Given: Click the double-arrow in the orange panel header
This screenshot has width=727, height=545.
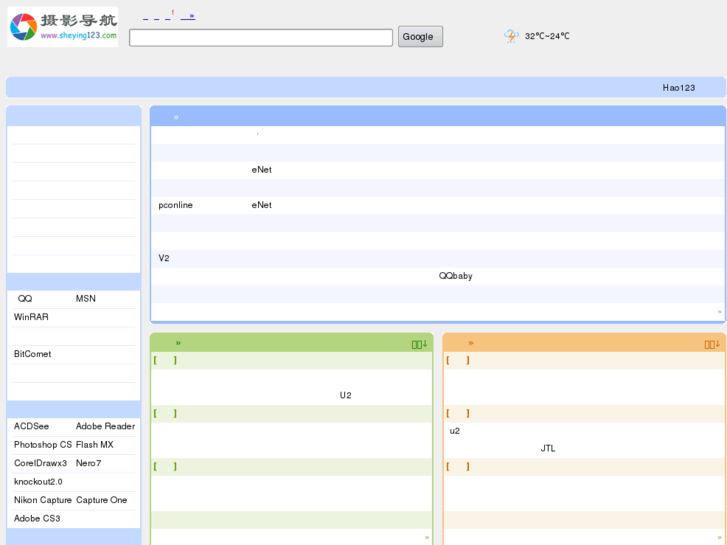Looking at the screenshot, I should coord(471,343).
